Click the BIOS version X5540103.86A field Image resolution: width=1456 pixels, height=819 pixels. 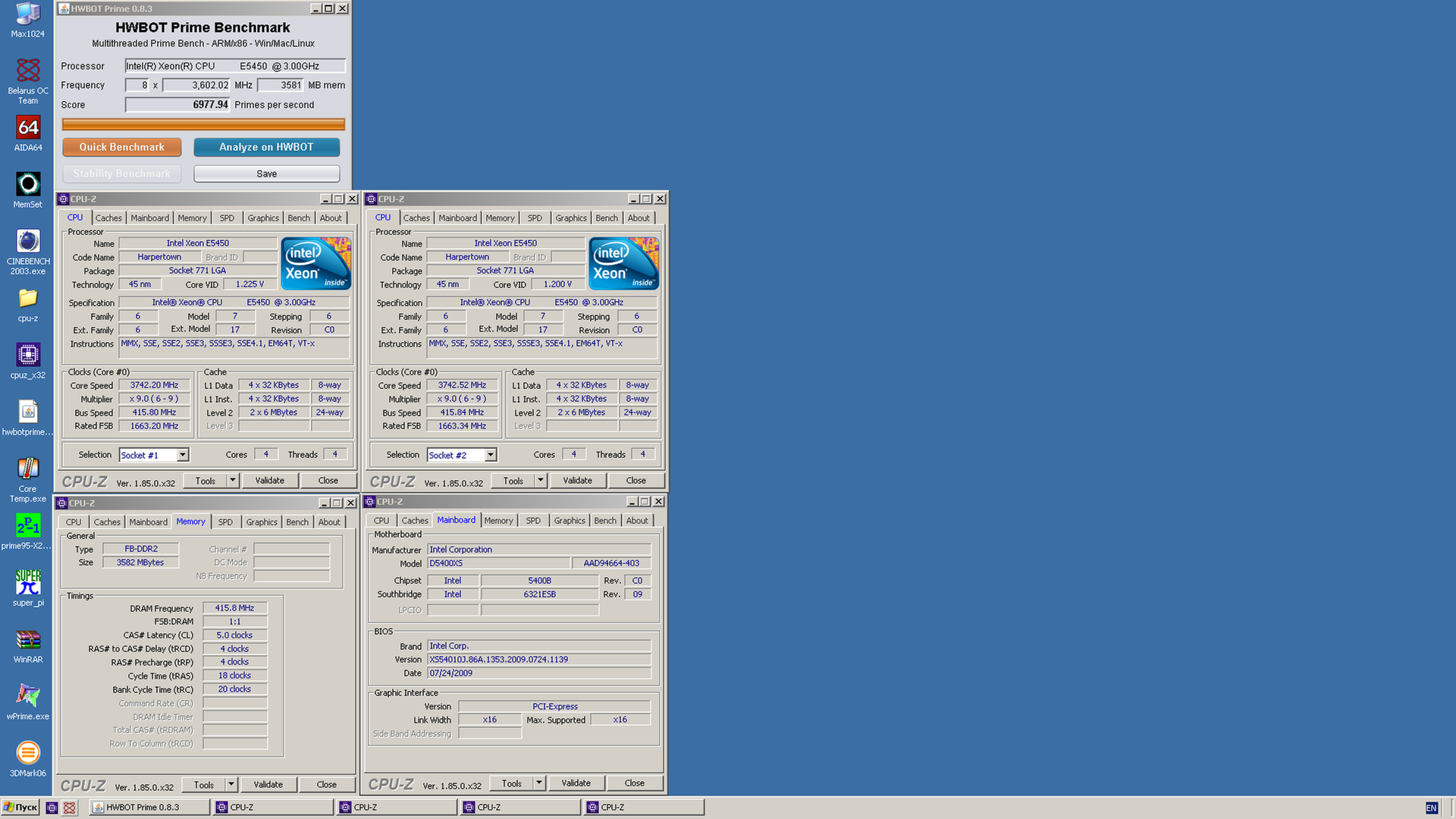coord(539,660)
